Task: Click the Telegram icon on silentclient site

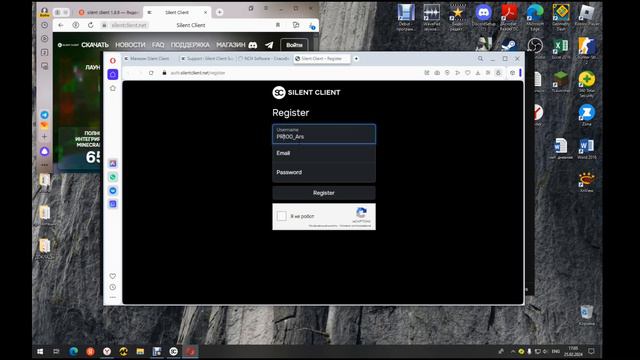Action: (x=269, y=45)
